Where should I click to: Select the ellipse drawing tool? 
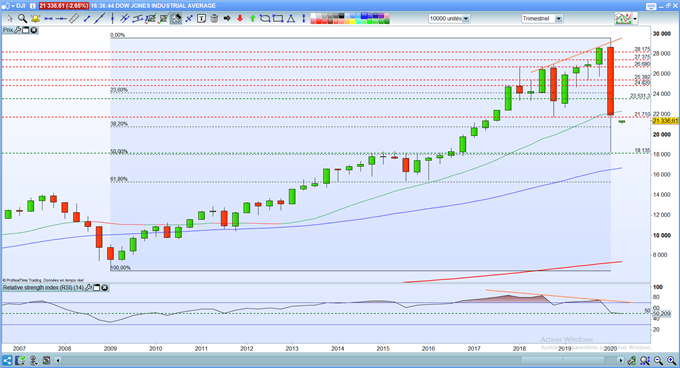tap(265, 19)
